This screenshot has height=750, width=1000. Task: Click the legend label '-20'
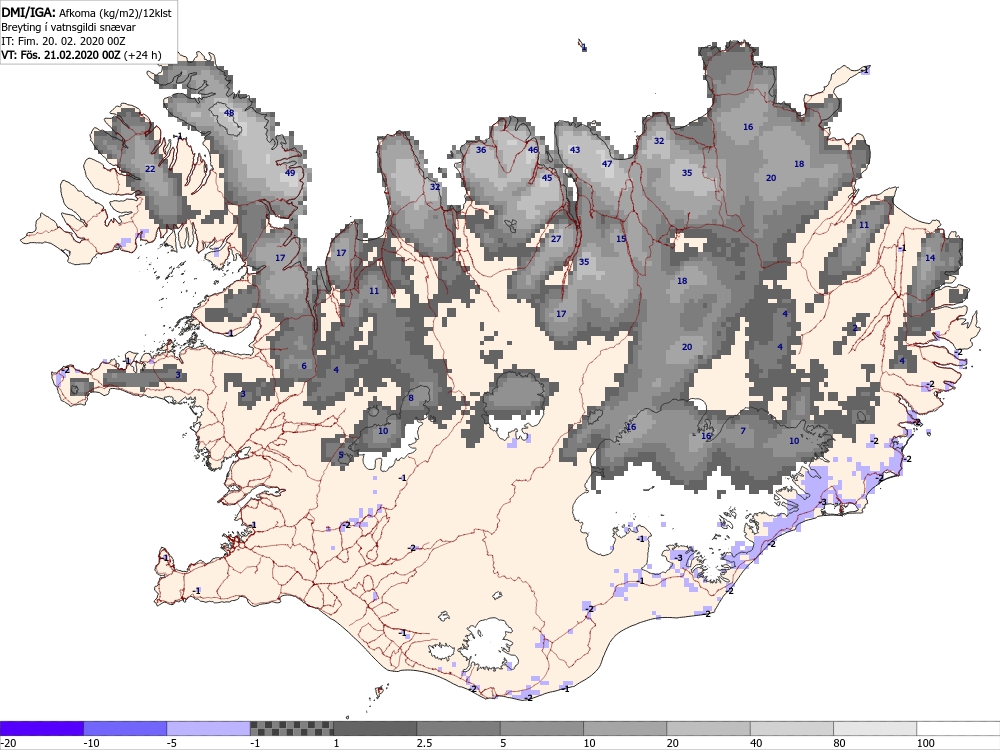(8, 743)
